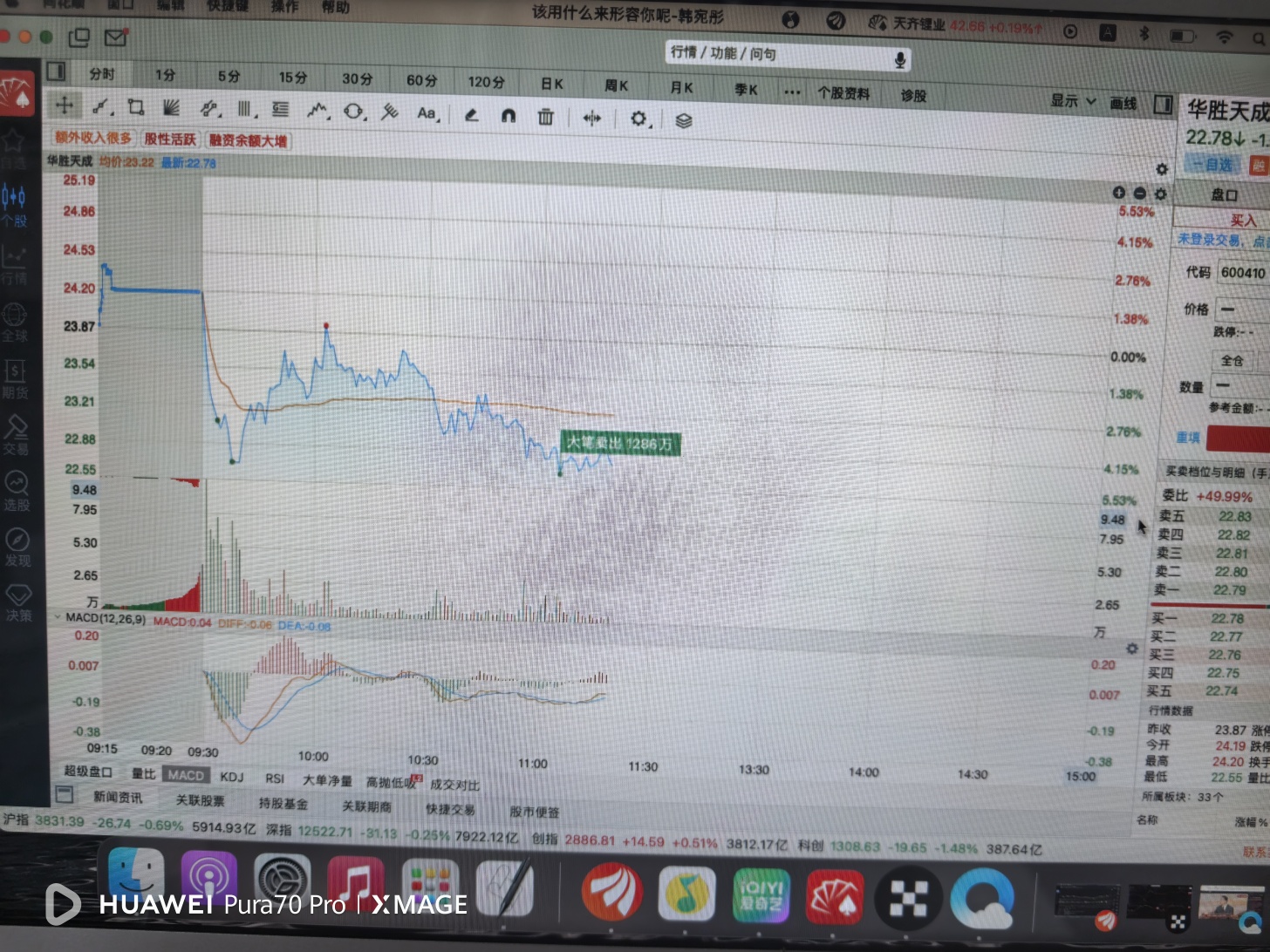1270x952 pixels.
Task: Select the Aa text annotation tool
Action: pyautogui.click(x=427, y=113)
